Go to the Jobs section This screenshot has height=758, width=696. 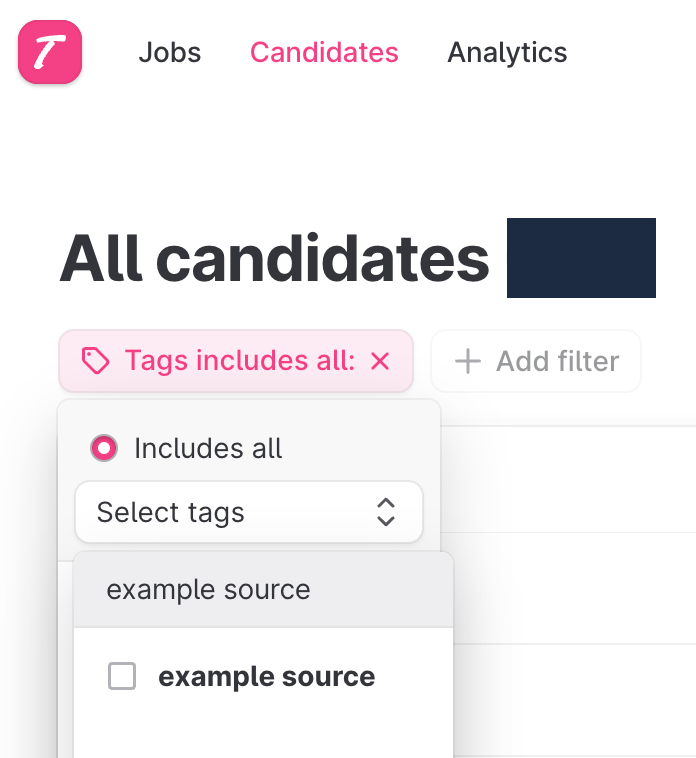pyautogui.click(x=169, y=52)
